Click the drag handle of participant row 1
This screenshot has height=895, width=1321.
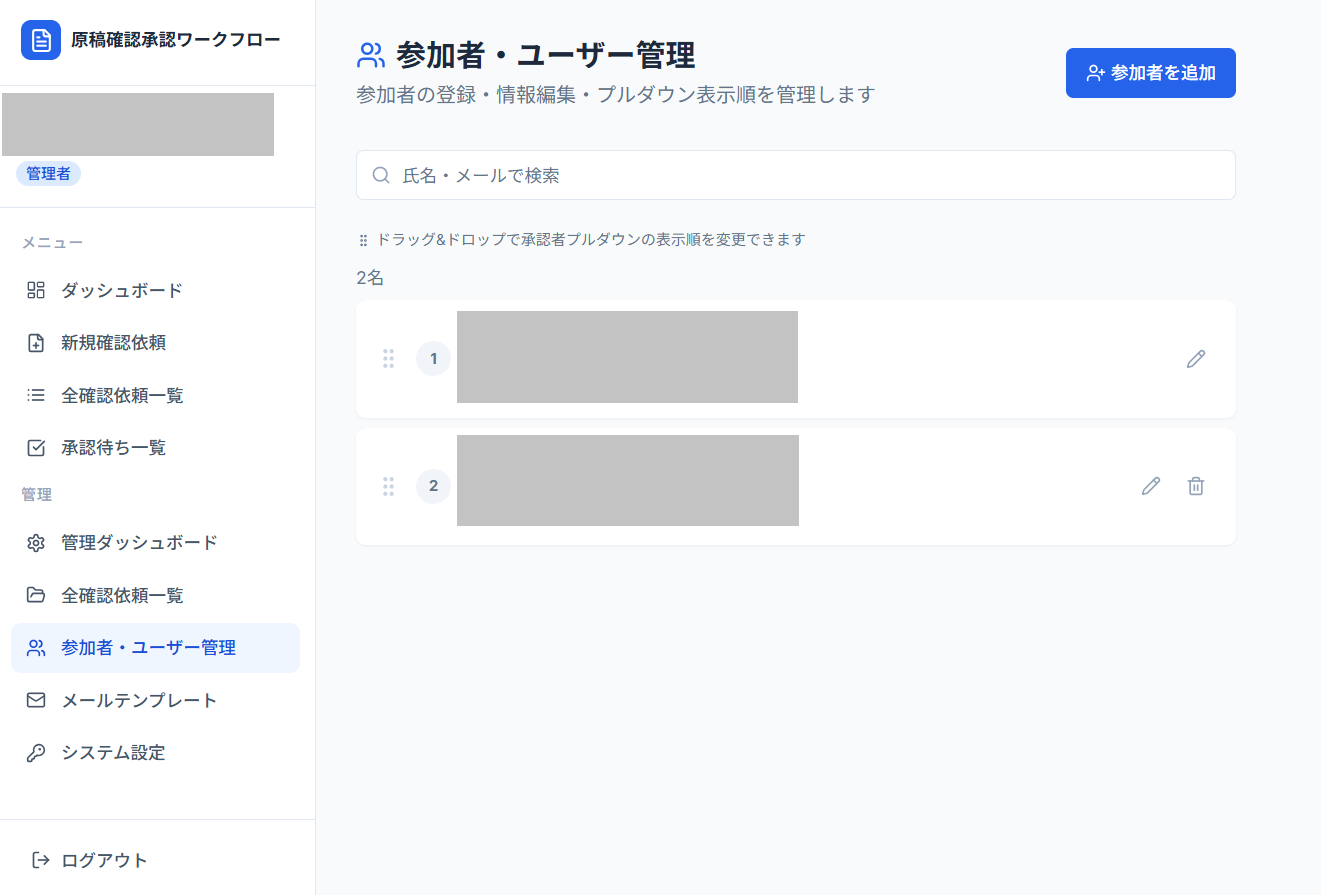click(389, 358)
